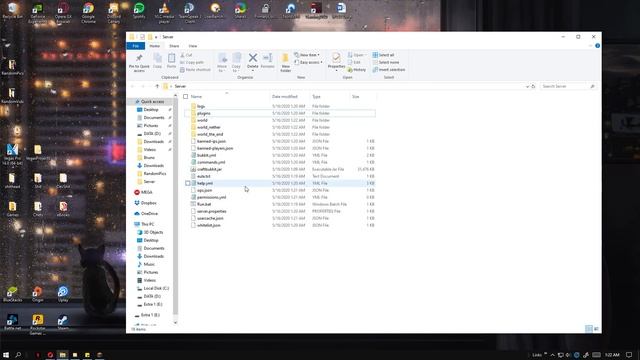Open the File tab
This screenshot has width=640, height=360.
tap(136, 46)
